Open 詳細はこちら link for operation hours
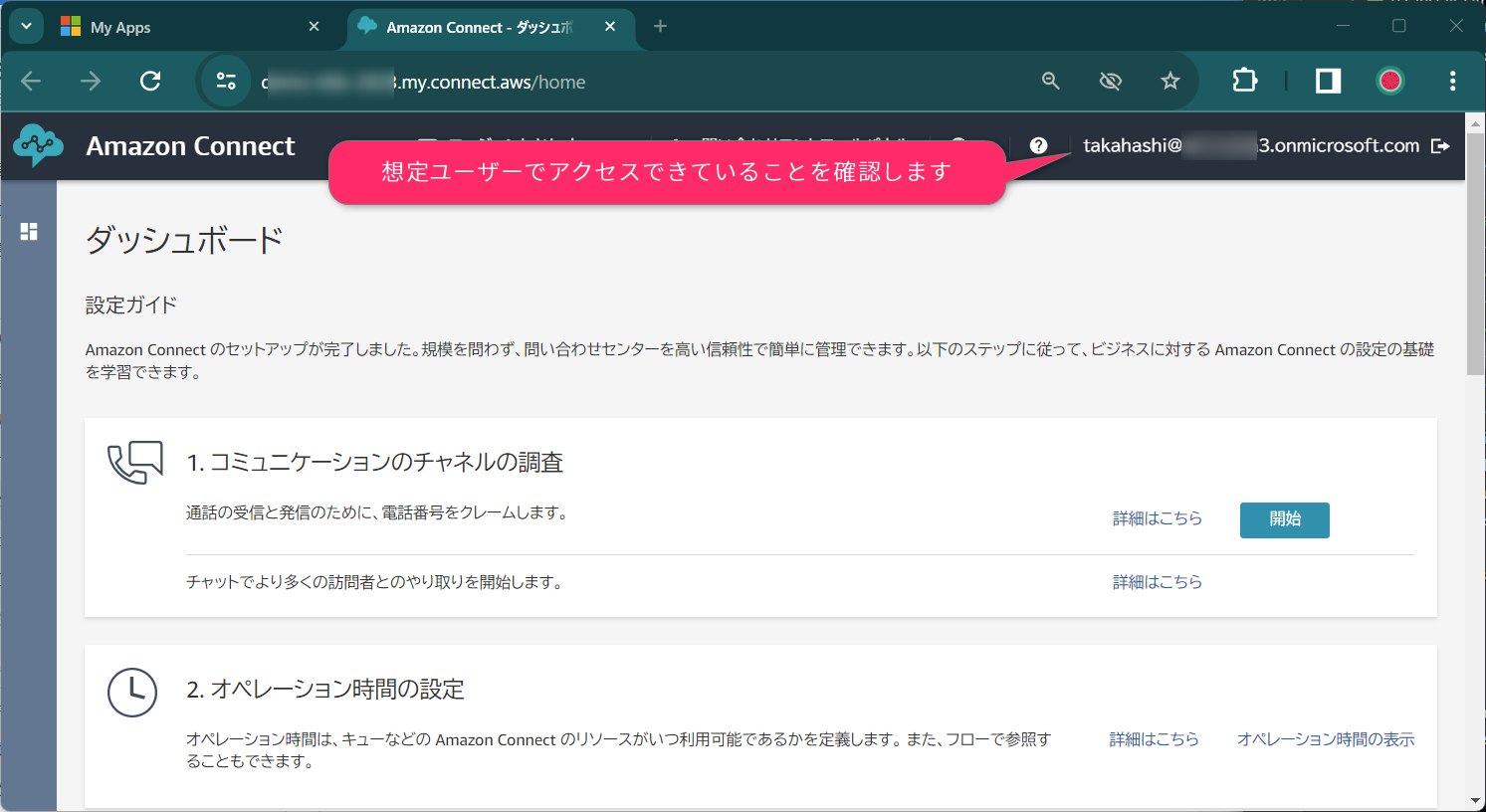 (x=1155, y=739)
